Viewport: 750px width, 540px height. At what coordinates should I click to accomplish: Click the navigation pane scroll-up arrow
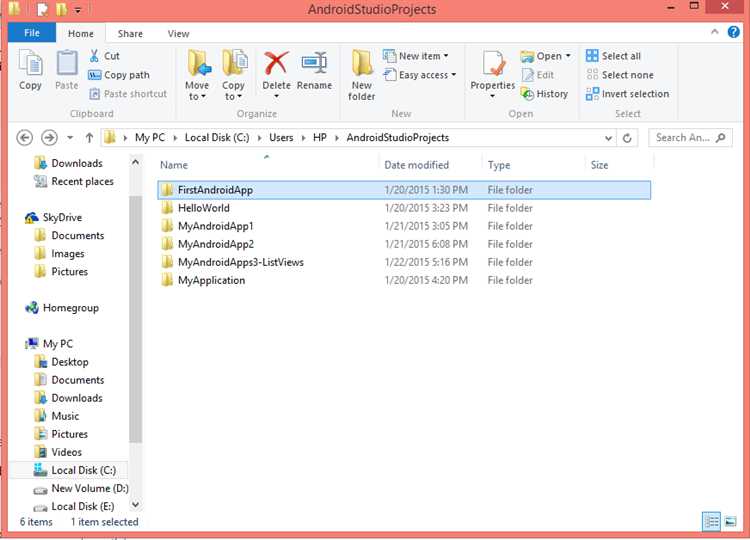coord(135,163)
